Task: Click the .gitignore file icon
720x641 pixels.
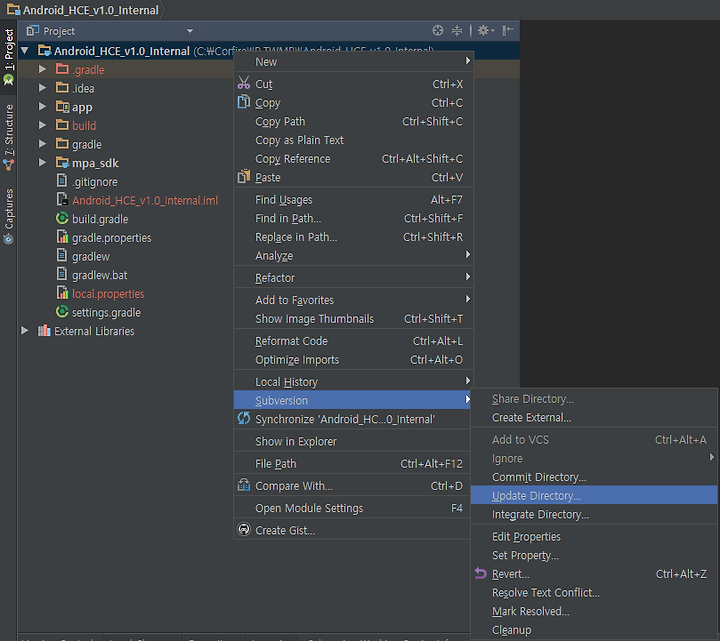Action: (62, 181)
